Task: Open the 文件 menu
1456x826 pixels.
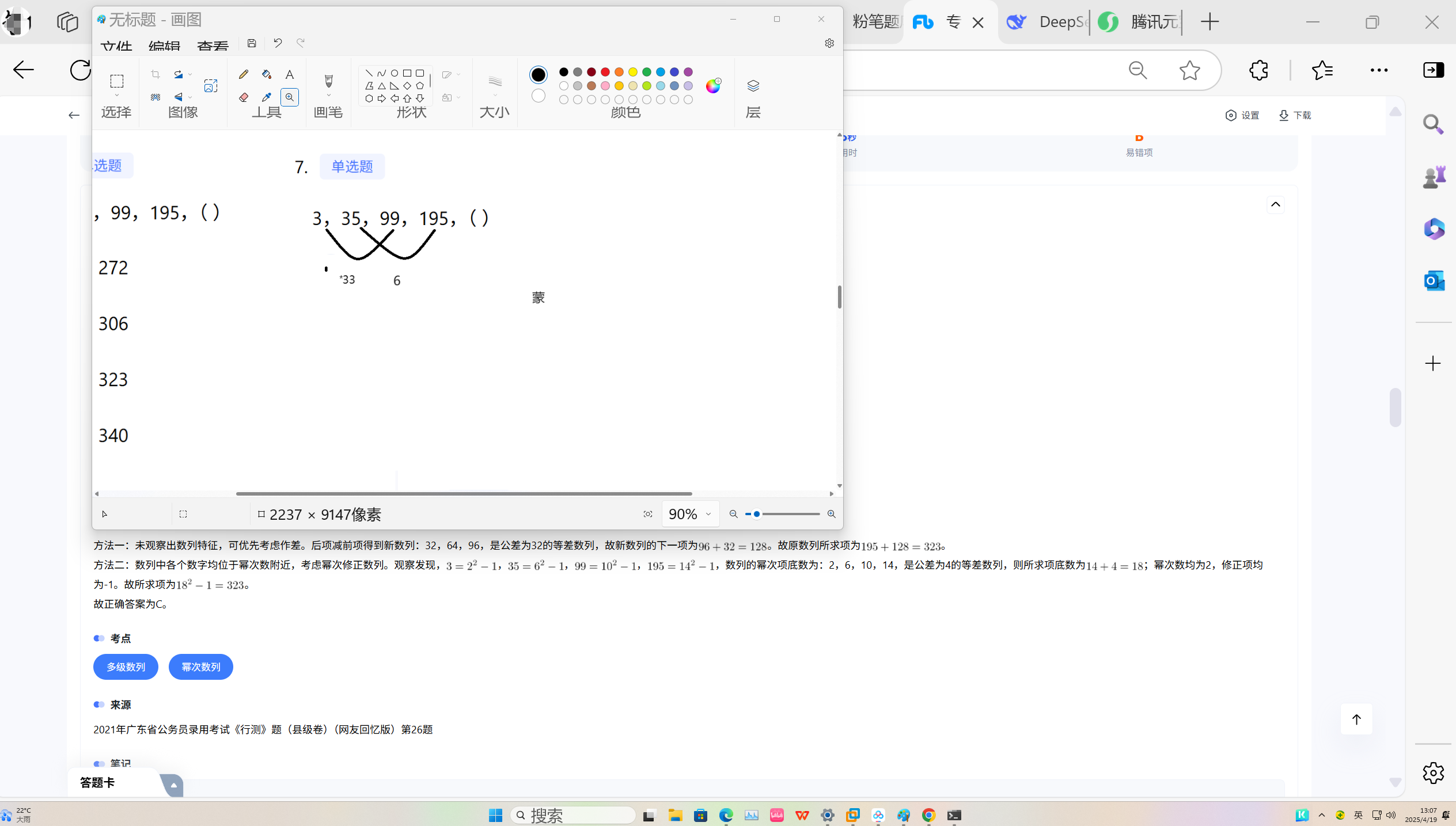Action: (x=116, y=45)
